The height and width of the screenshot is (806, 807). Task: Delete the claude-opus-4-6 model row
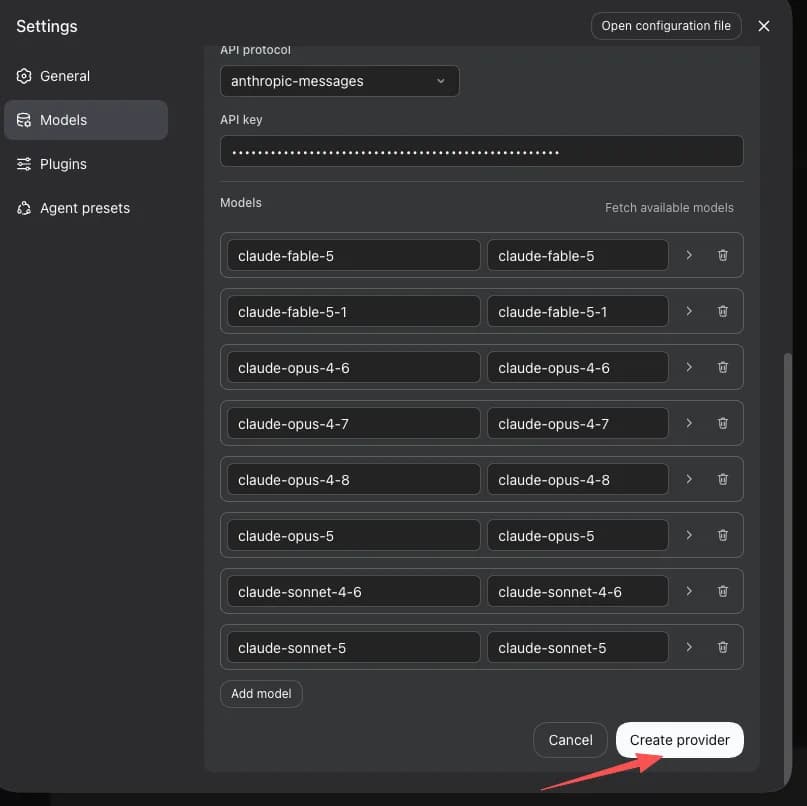tap(723, 367)
